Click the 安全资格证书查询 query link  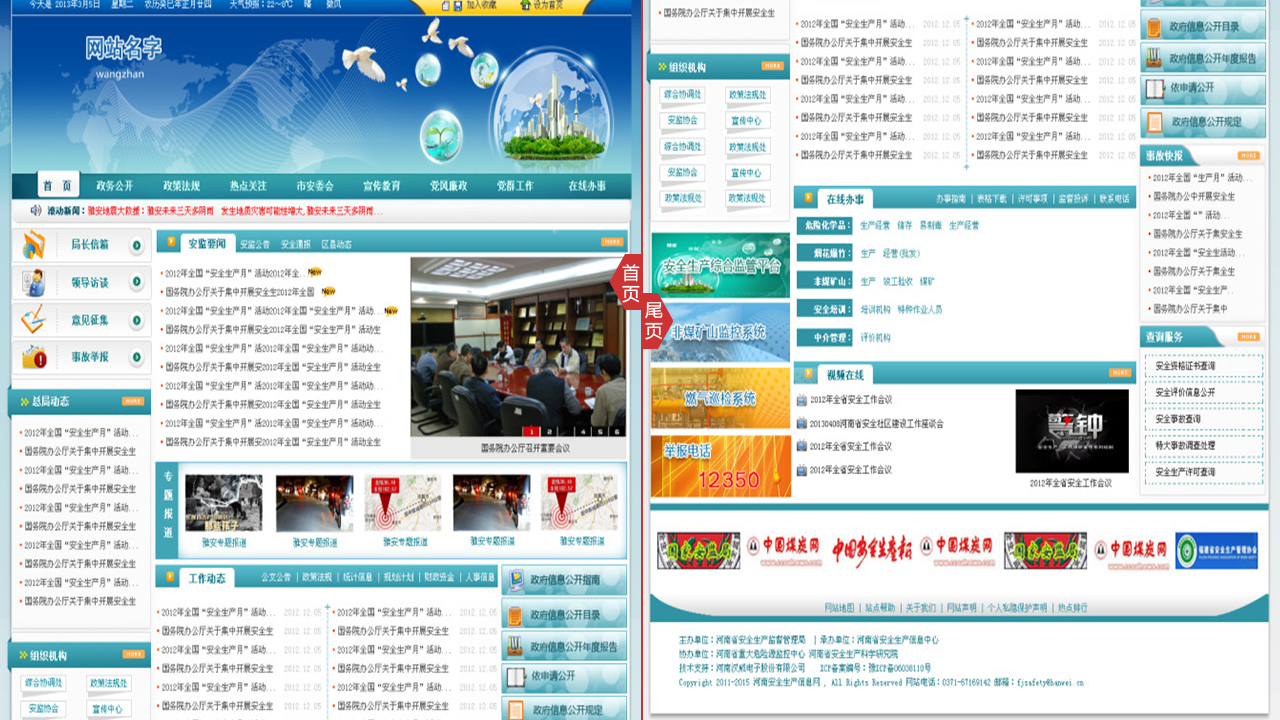coord(1185,366)
